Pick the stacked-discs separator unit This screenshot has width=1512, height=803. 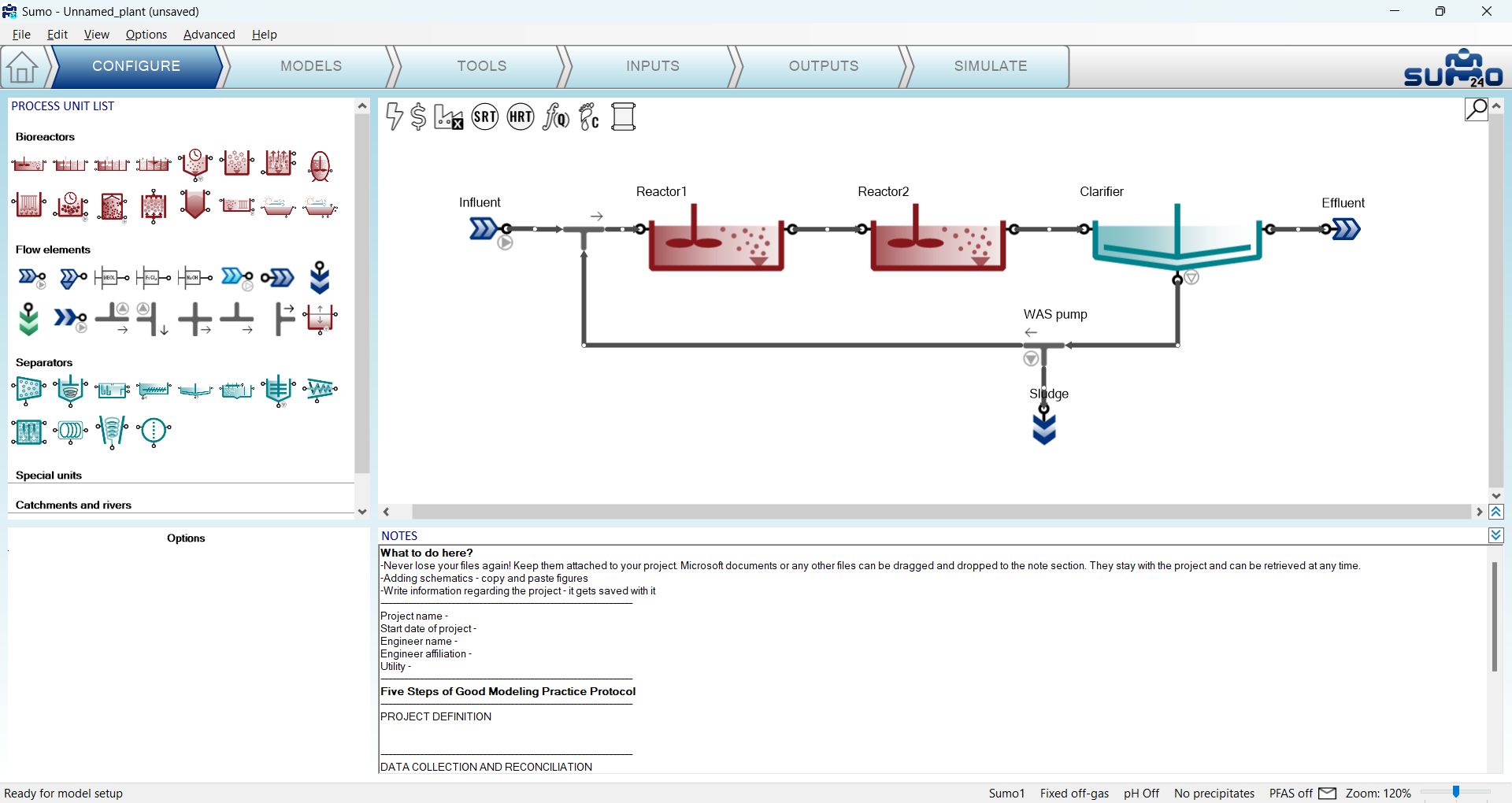71,431
